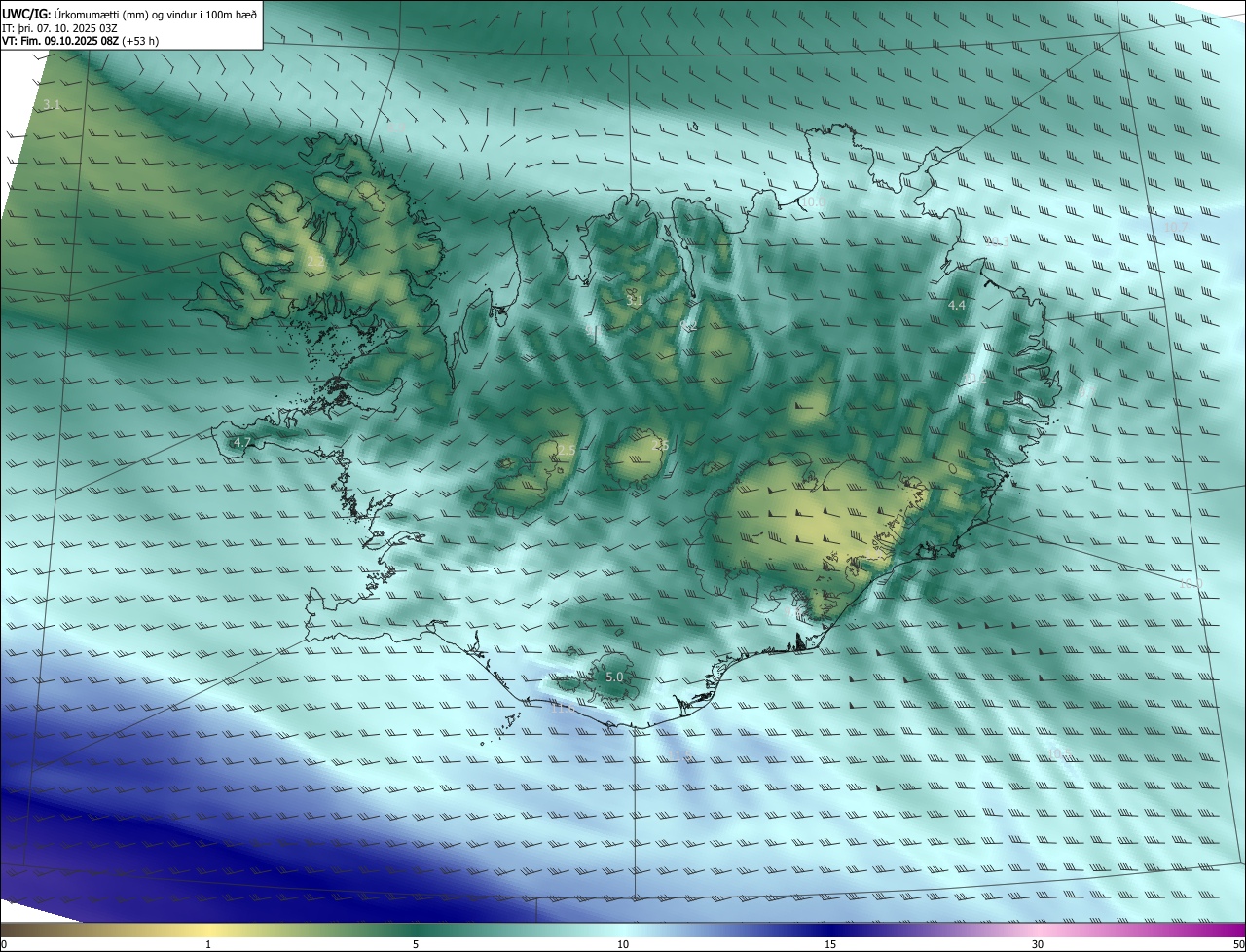Click the '15' tick label on colour scale

830,944
